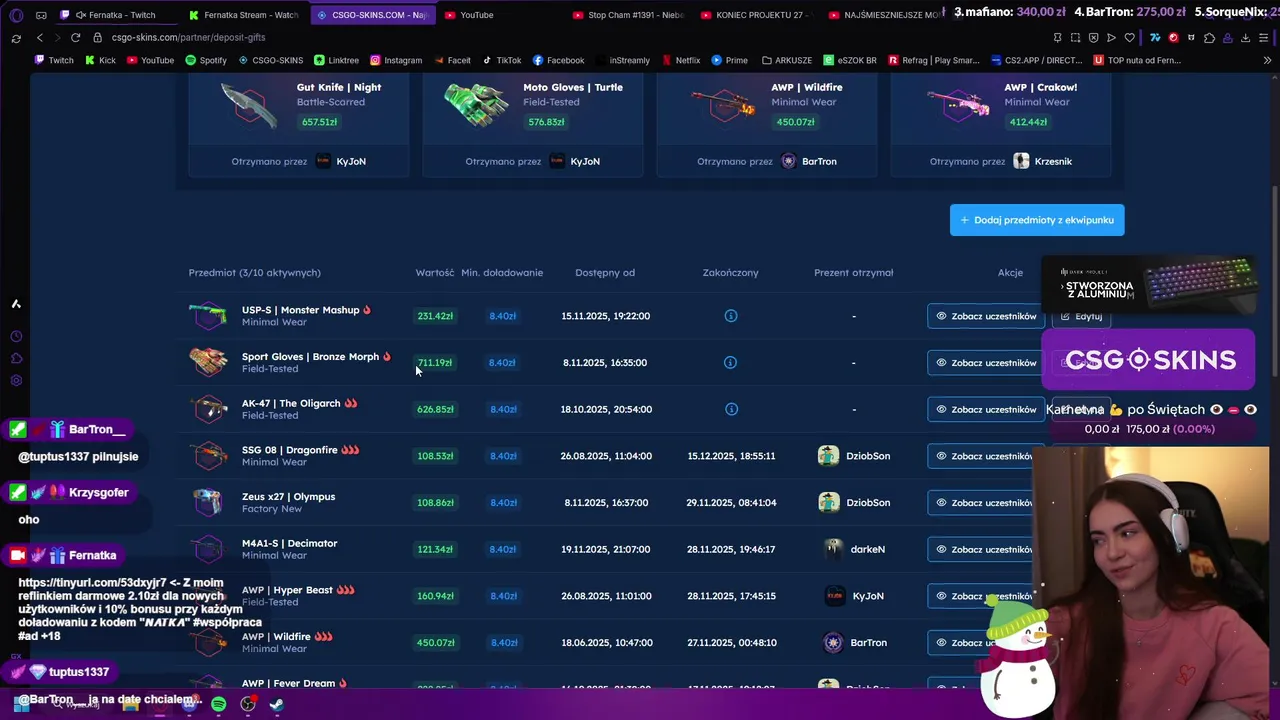
Task: Click the Wartość column header
Action: (x=435, y=272)
